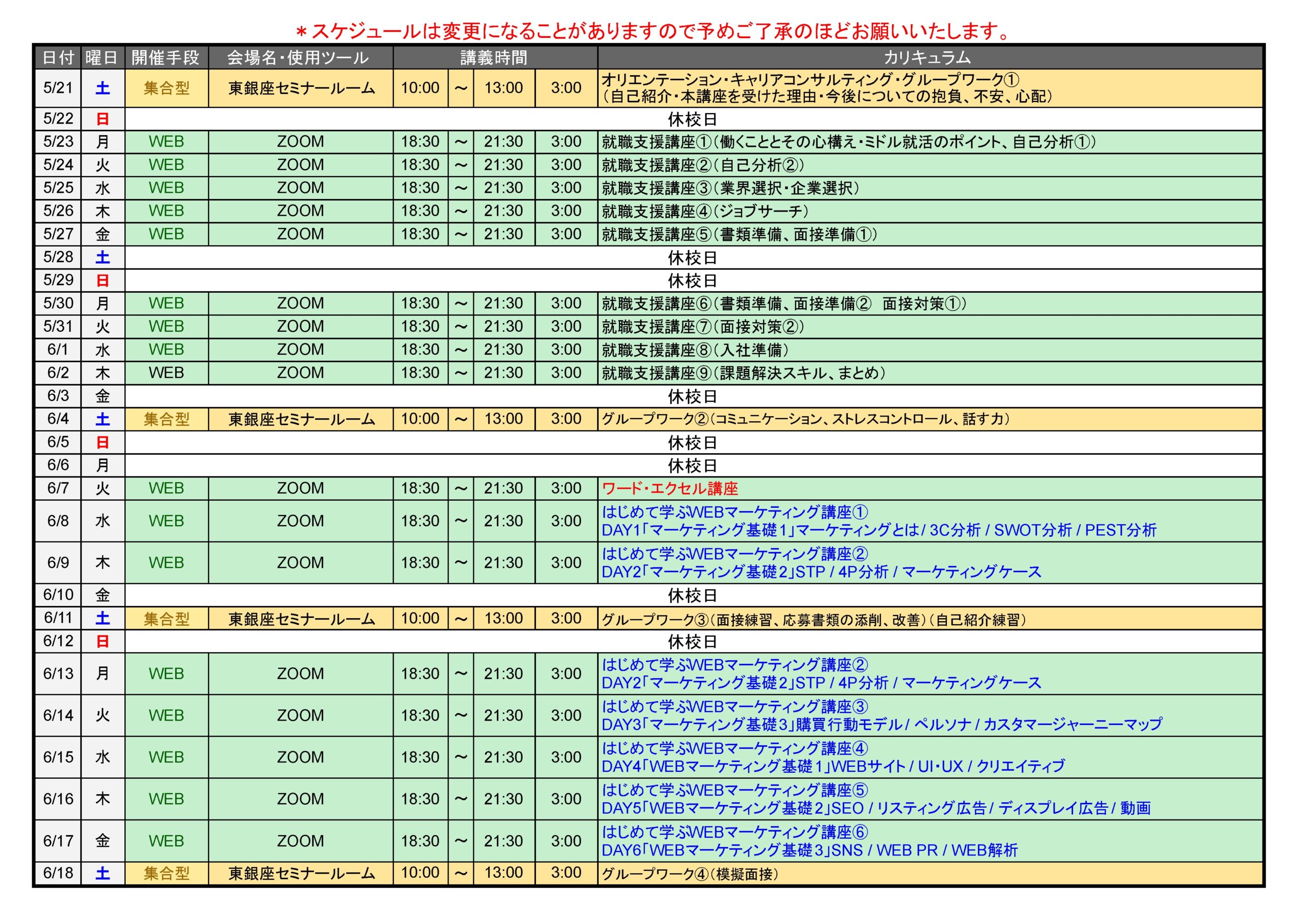Click グループワーク④(模擬面接) text
Viewport: 1299px width, 924px height.
[690, 874]
